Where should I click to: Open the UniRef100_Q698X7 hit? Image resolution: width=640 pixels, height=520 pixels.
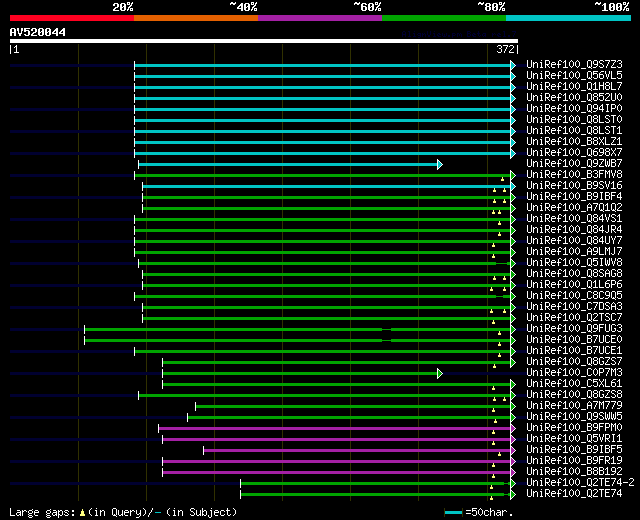coord(574,153)
